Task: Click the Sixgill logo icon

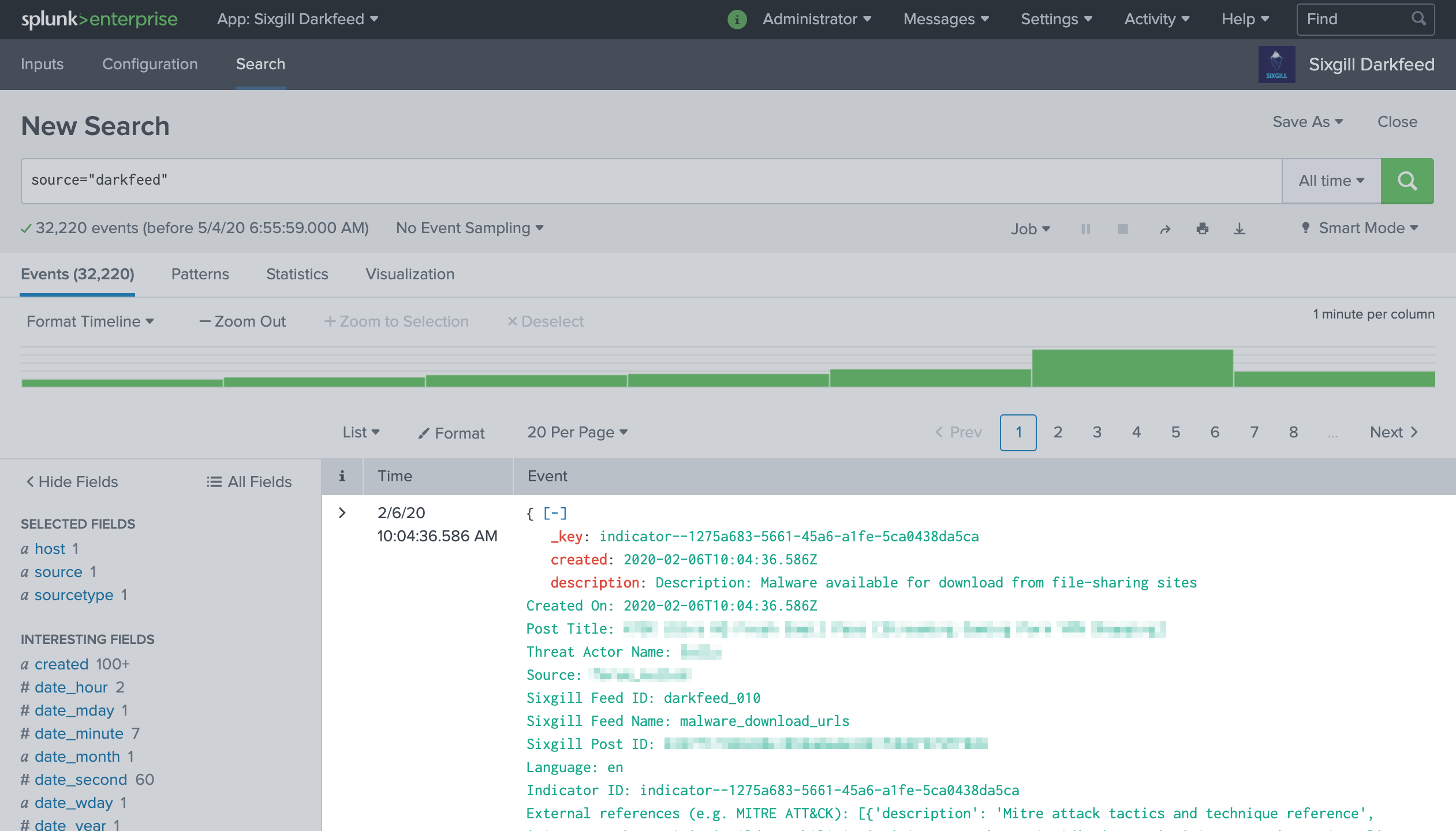Action: pos(1276,65)
